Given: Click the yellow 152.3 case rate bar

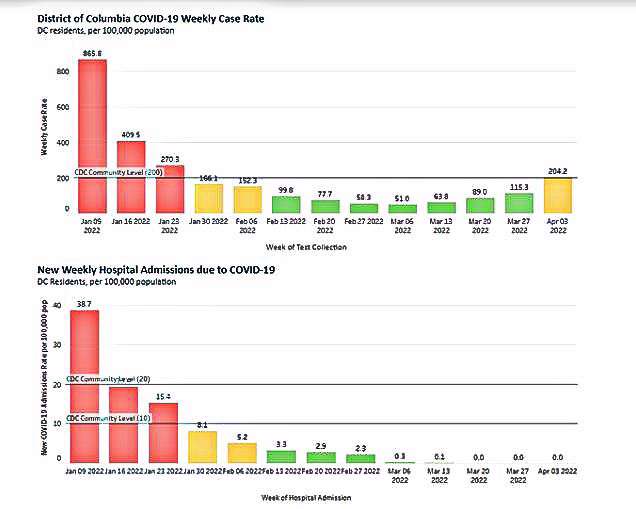Looking at the screenshot, I should pos(247,199).
